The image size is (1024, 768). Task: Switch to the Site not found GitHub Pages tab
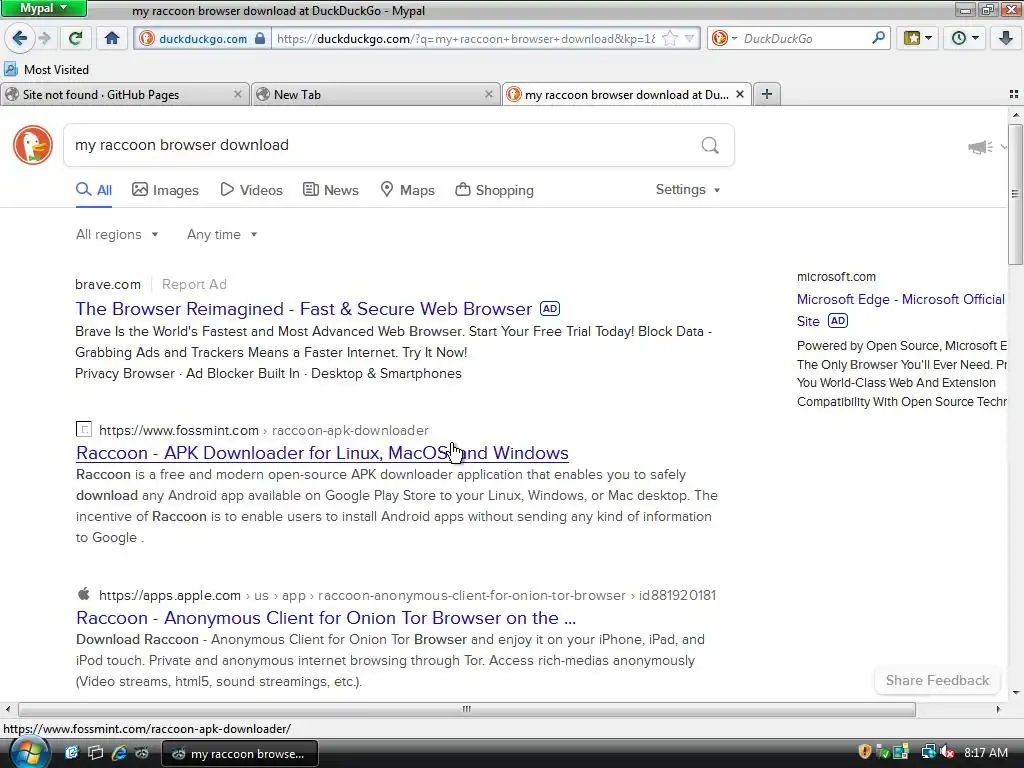click(x=125, y=95)
